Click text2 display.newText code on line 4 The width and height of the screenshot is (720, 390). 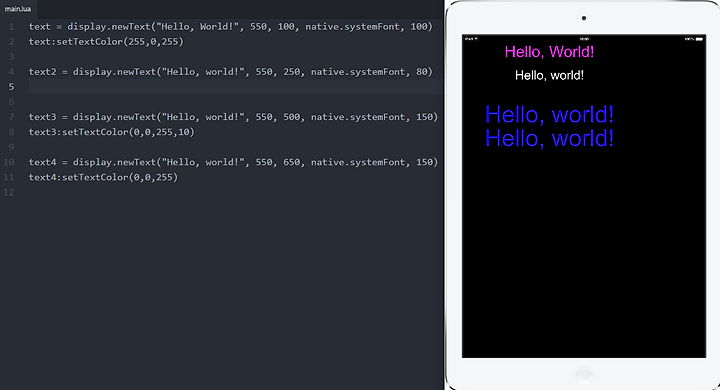click(231, 72)
